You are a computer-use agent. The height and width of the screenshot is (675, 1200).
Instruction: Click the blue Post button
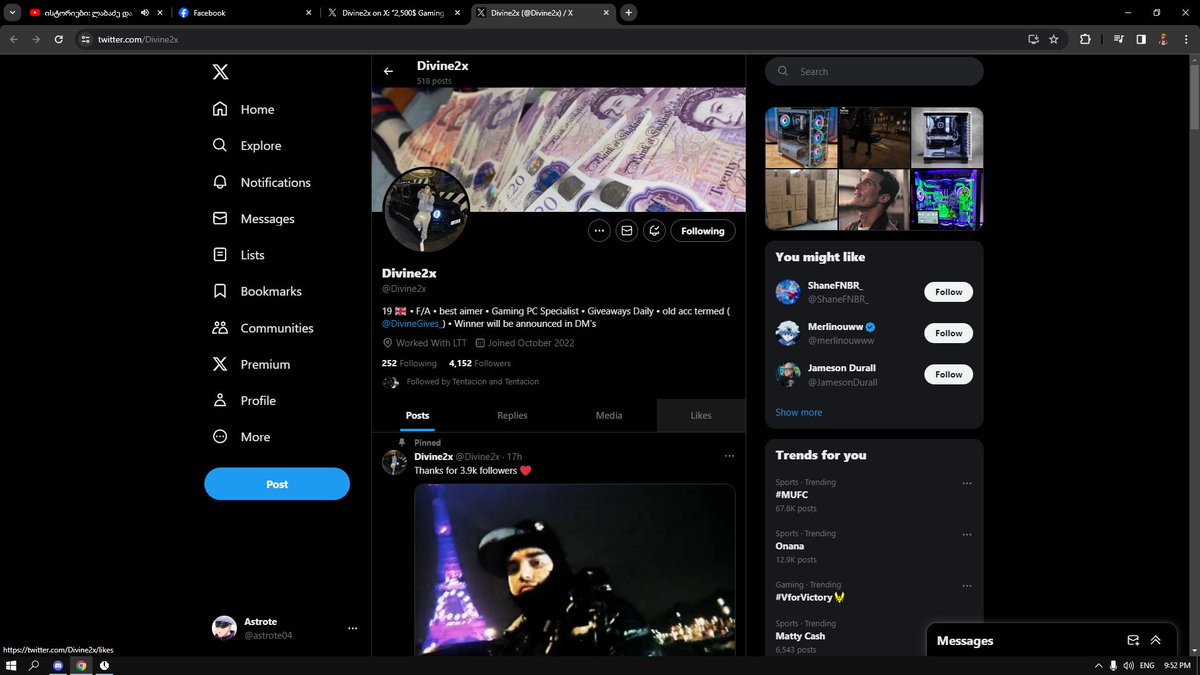tap(277, 484)
